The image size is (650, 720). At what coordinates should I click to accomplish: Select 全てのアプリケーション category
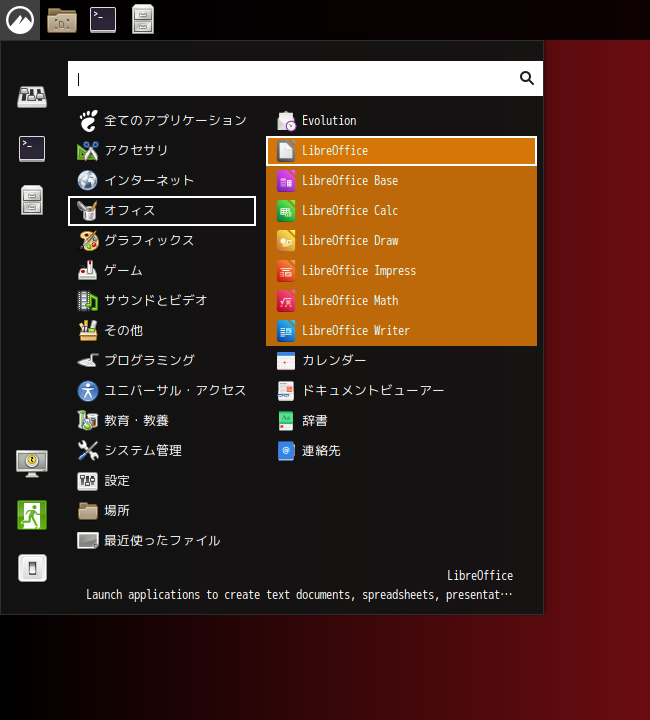tap(162, 121)
